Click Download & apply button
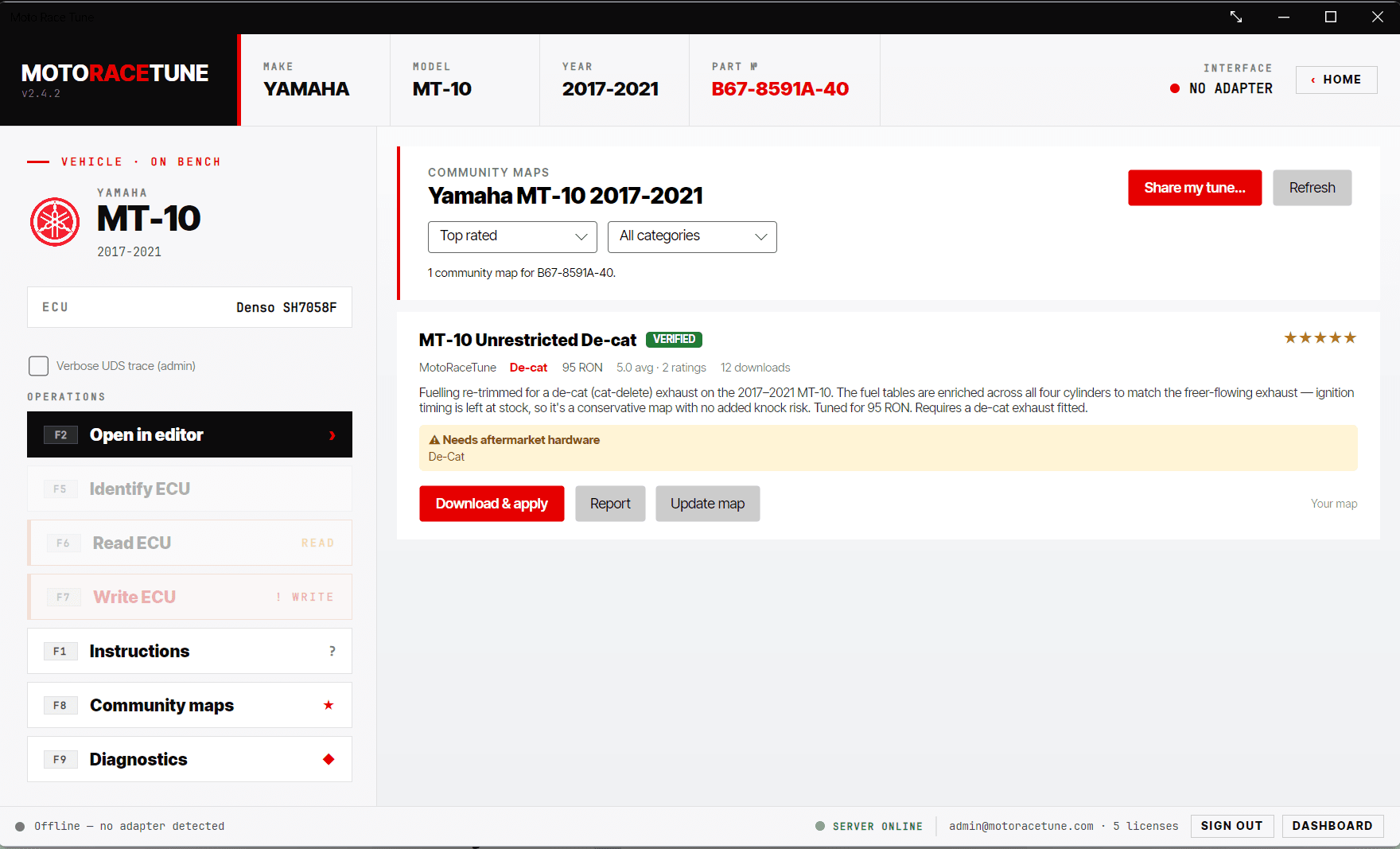This screenshot has height=849, width=1400. pos(492,504)
